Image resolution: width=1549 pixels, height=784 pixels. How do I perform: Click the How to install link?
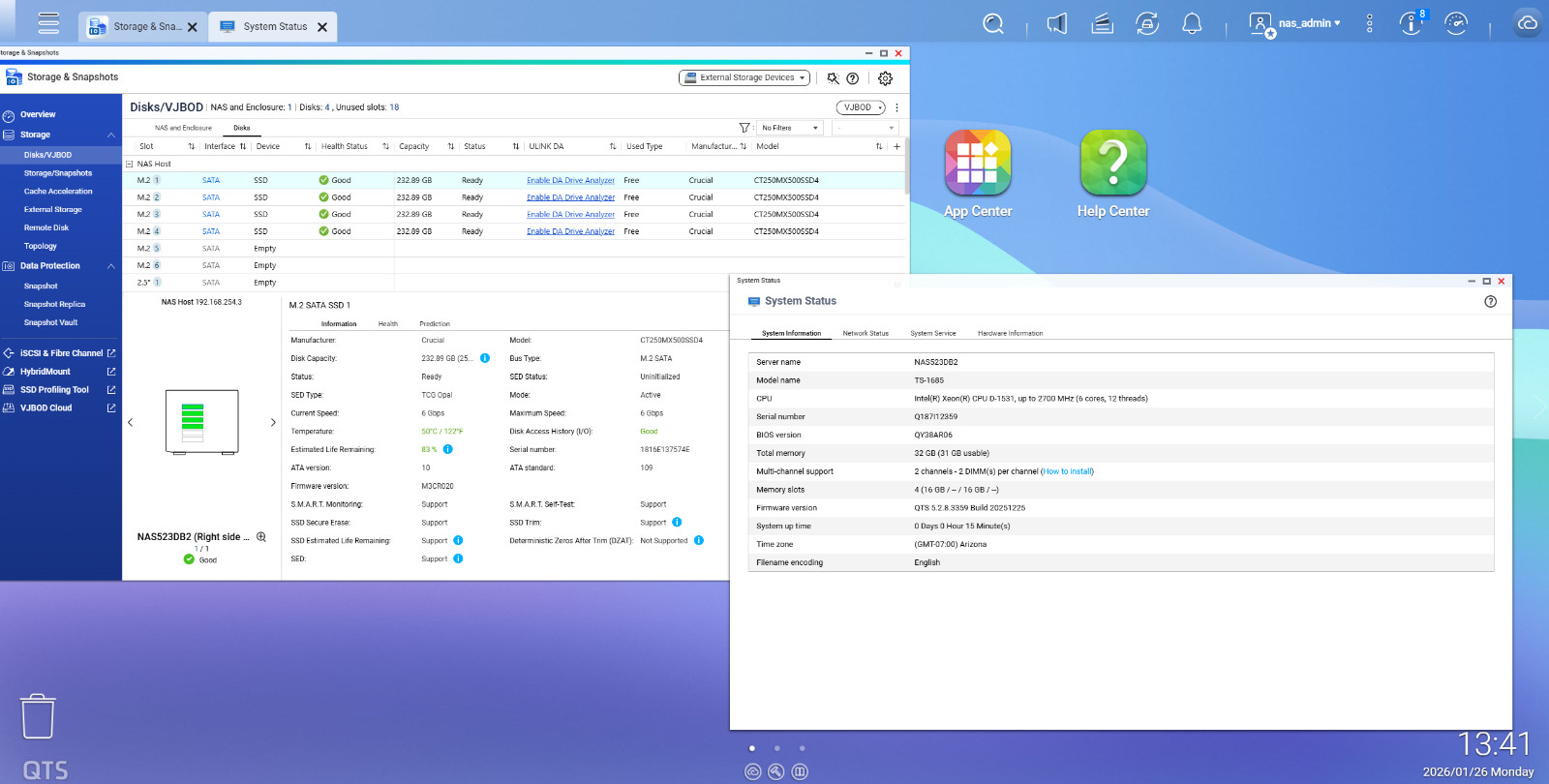point(1067,471)
